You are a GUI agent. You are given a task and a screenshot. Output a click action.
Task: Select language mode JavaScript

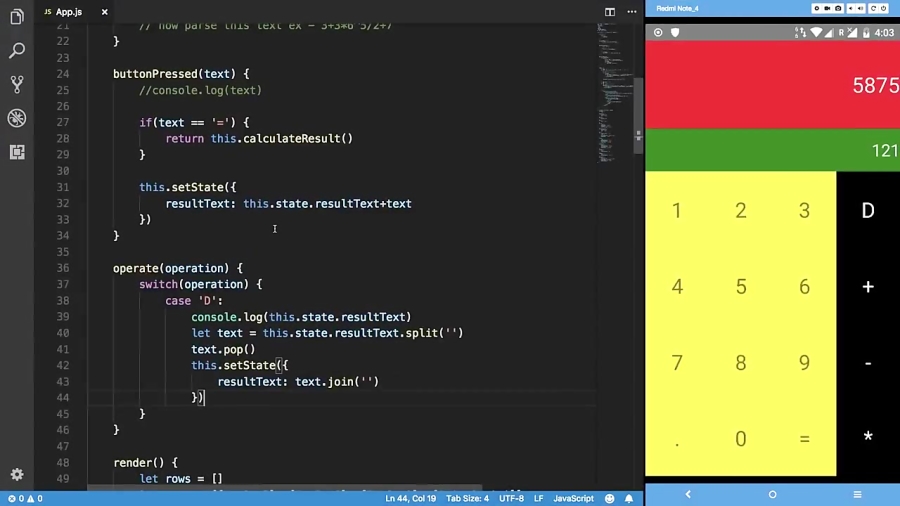573,499
